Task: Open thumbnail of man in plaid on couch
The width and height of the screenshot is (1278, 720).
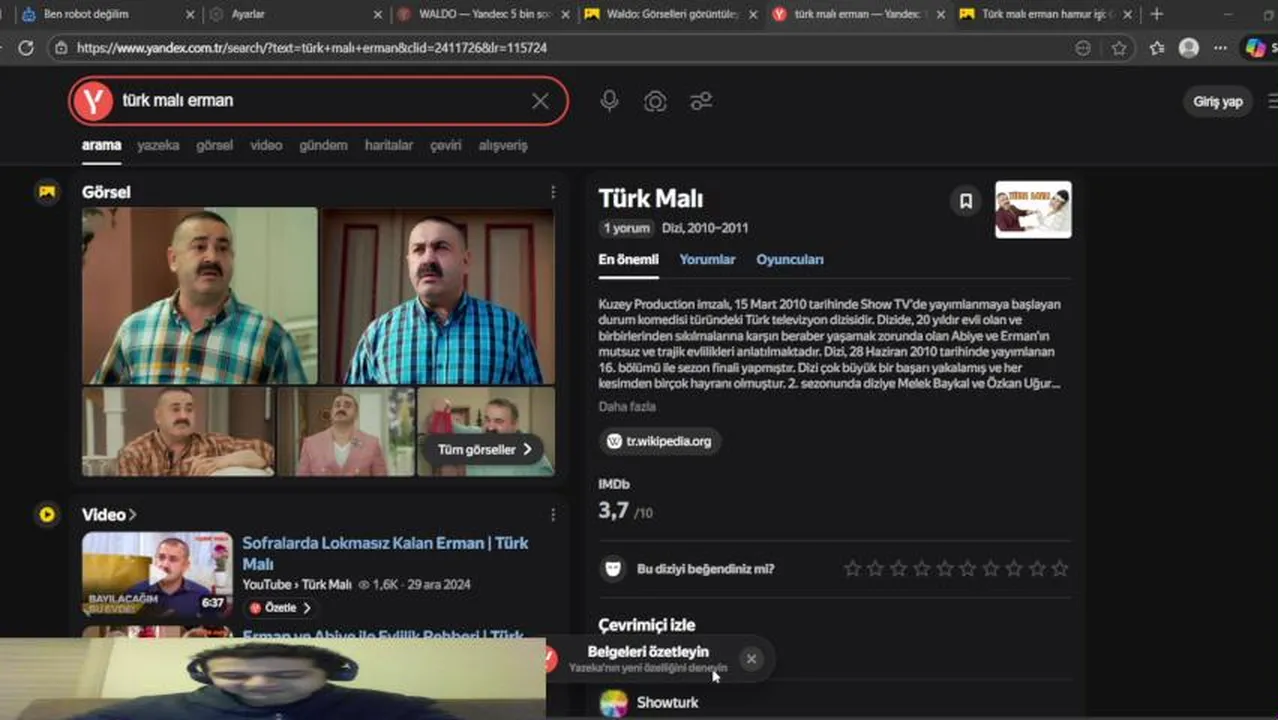Action: coord(178,432)
